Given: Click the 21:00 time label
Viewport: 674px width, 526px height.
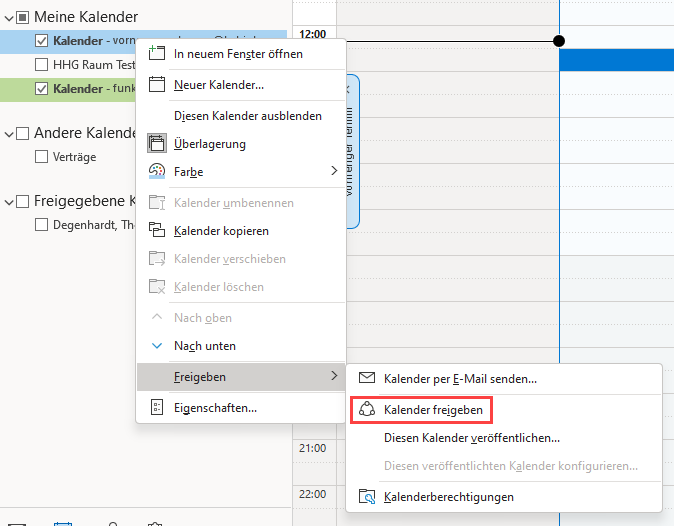Looking at the screenshot, I should pos(312,448).
